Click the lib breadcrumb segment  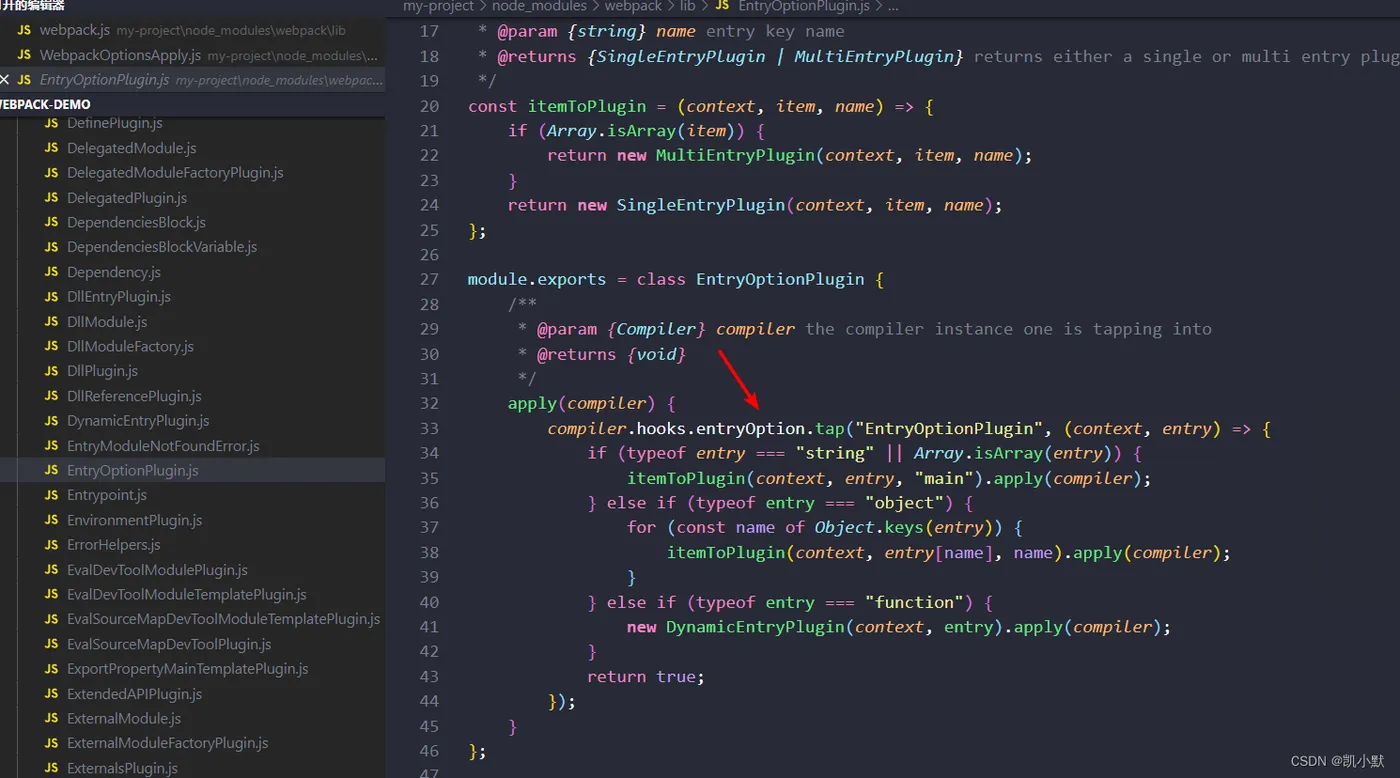688,6
